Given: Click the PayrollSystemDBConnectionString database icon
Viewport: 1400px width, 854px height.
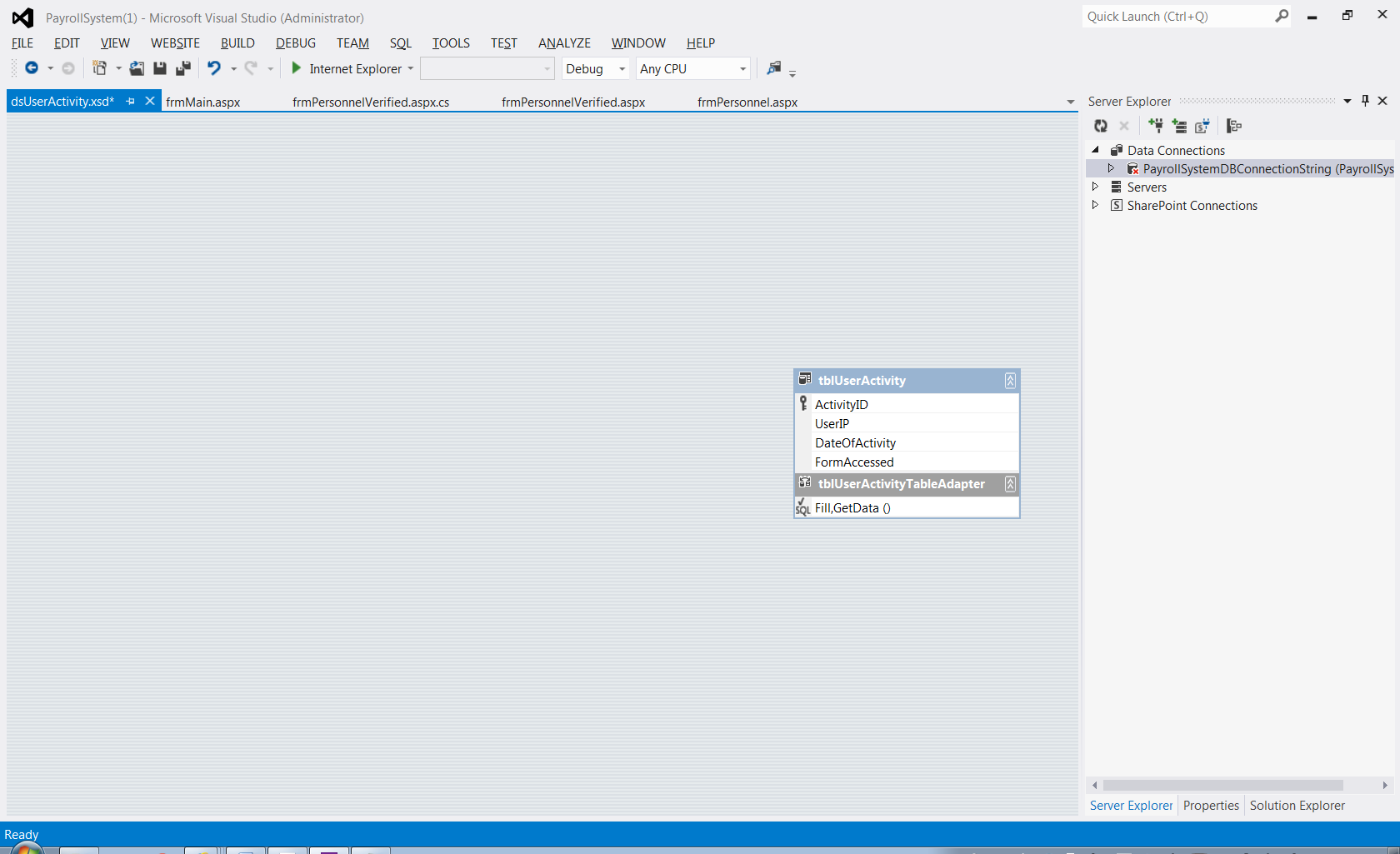Looking at the screenshot, I should point(1132,168).
